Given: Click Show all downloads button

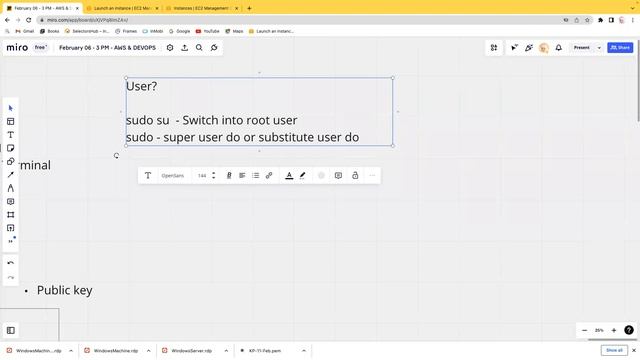Looking at the screenshot, I should [x=614, y=350].
